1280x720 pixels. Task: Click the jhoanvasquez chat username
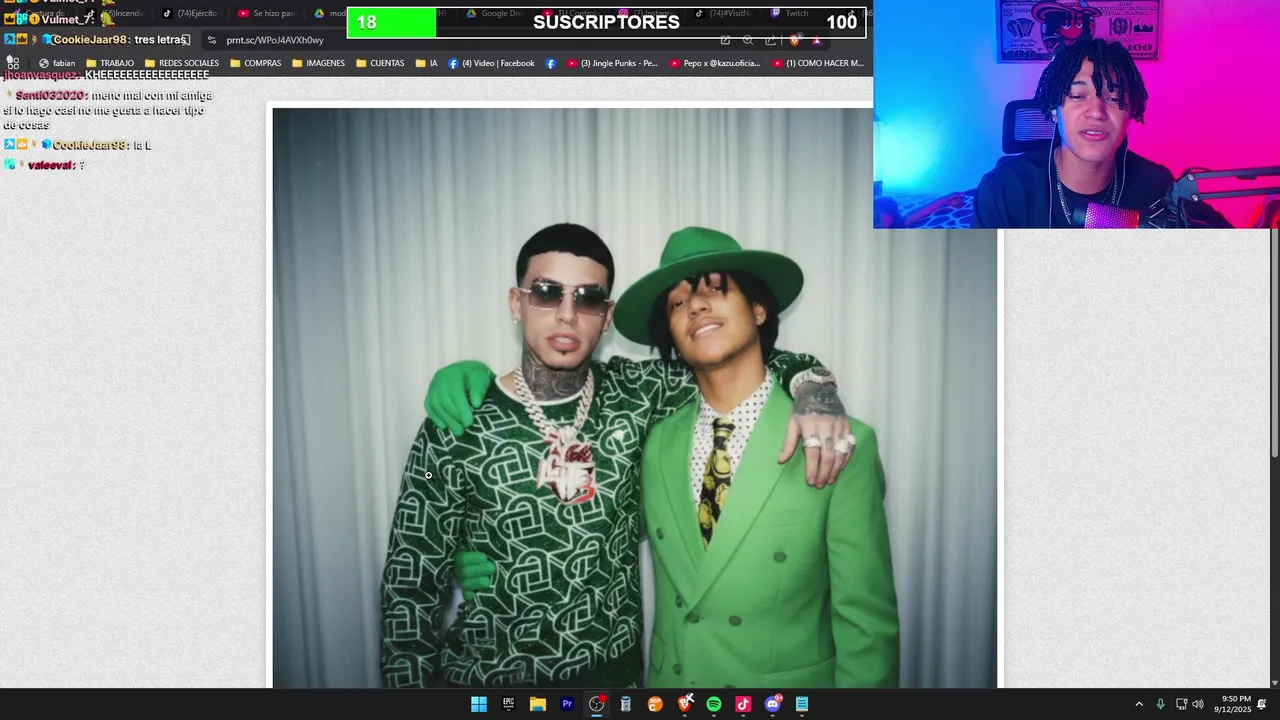point(41,75)
